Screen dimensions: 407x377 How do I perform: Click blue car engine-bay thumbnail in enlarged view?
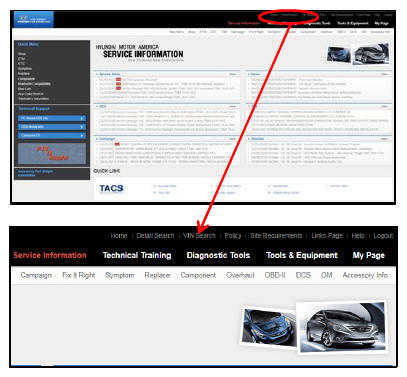click(269, 327)
